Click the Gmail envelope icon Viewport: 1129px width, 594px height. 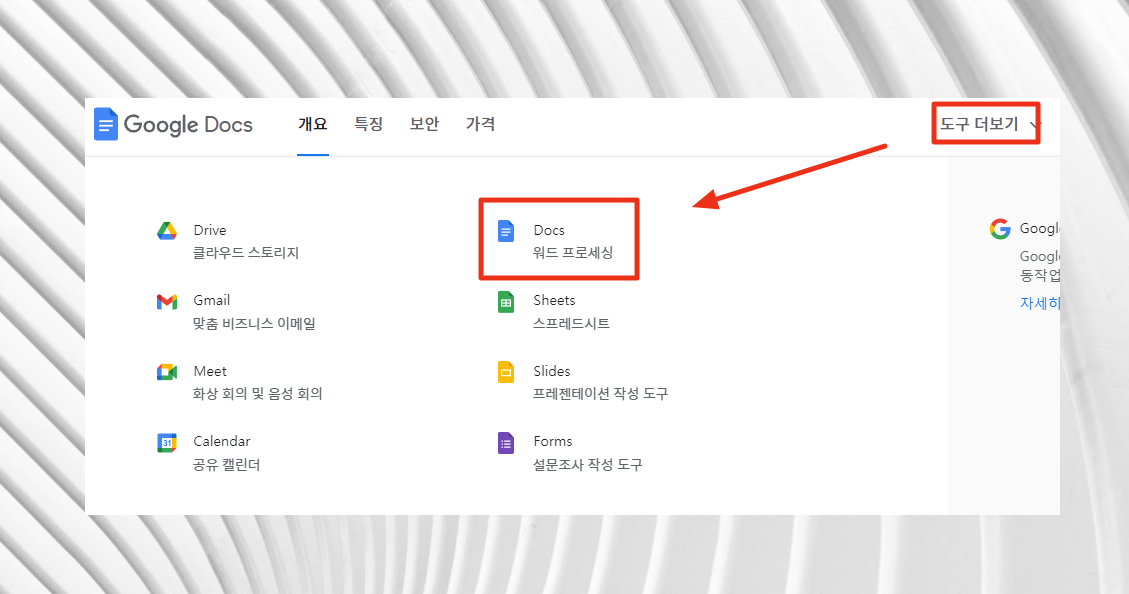click(167, 302)
